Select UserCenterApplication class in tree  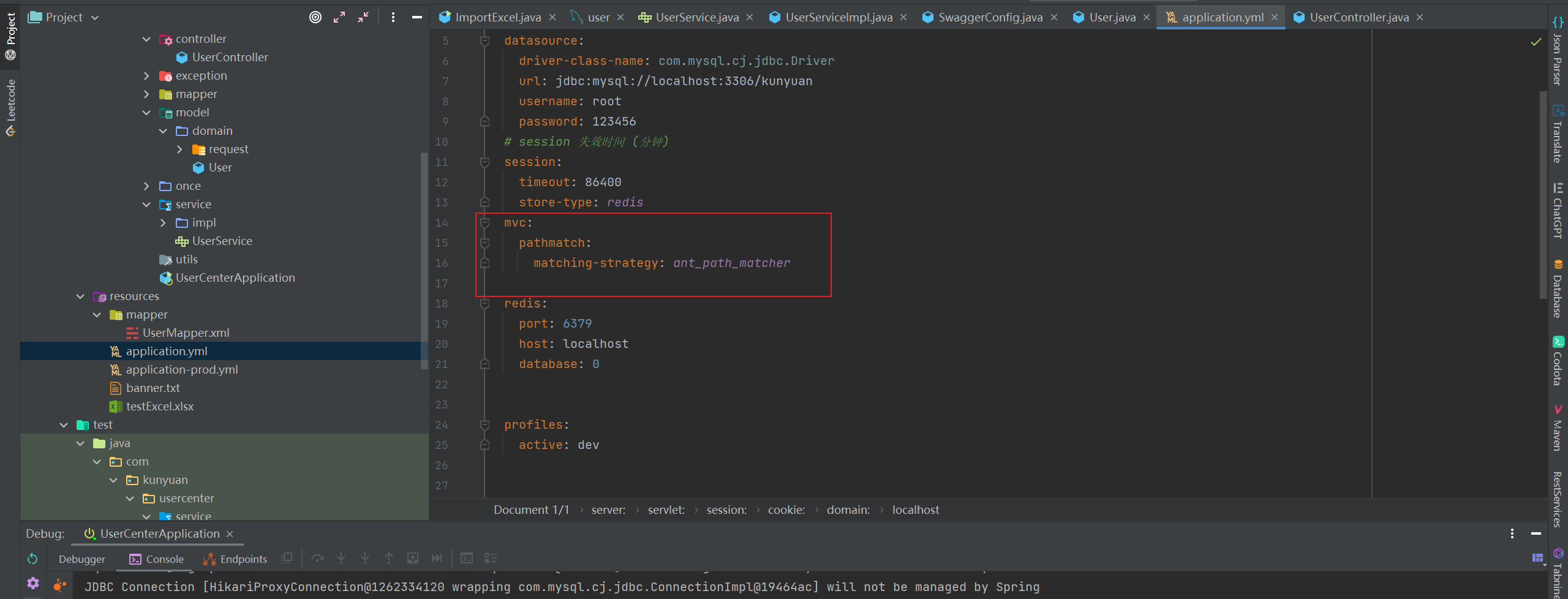click(227, 277)
